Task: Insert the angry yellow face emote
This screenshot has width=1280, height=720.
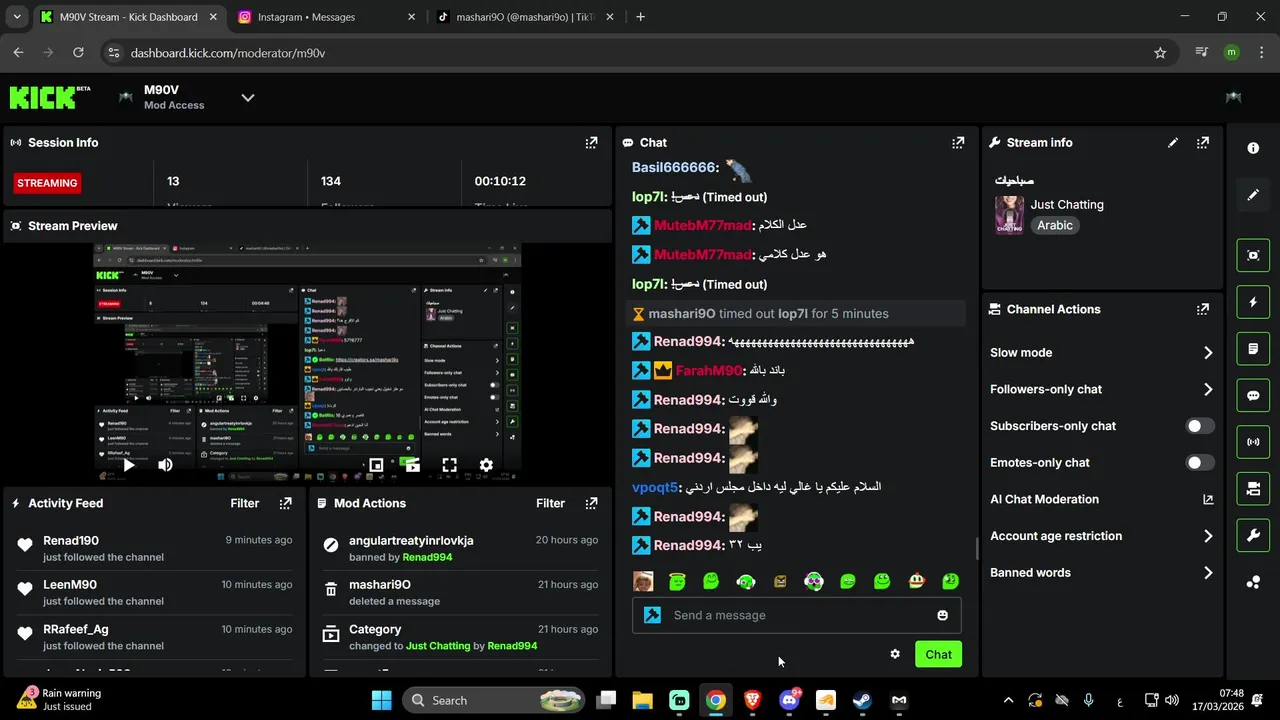Action: point(780,581)
